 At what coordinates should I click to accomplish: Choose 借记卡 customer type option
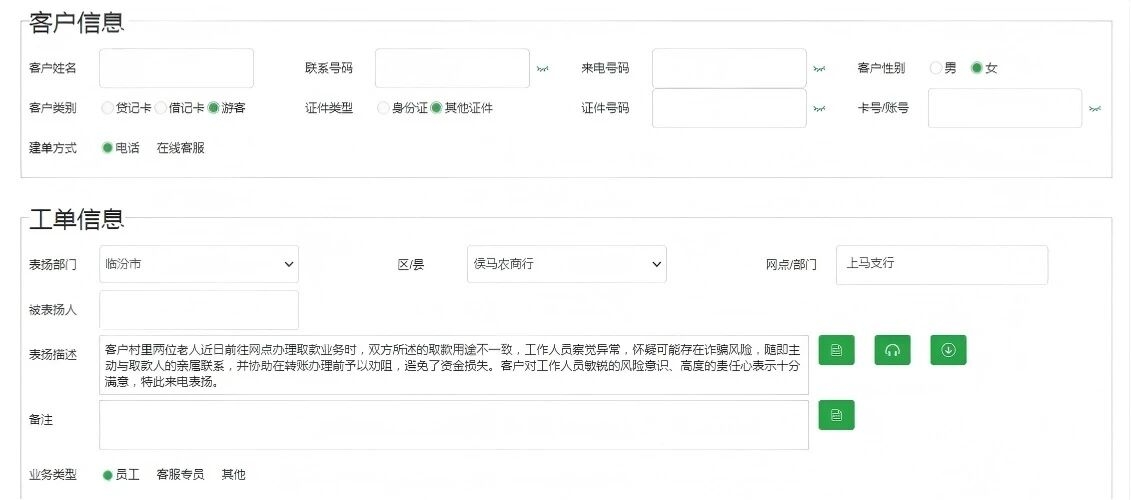coord(161,108)
